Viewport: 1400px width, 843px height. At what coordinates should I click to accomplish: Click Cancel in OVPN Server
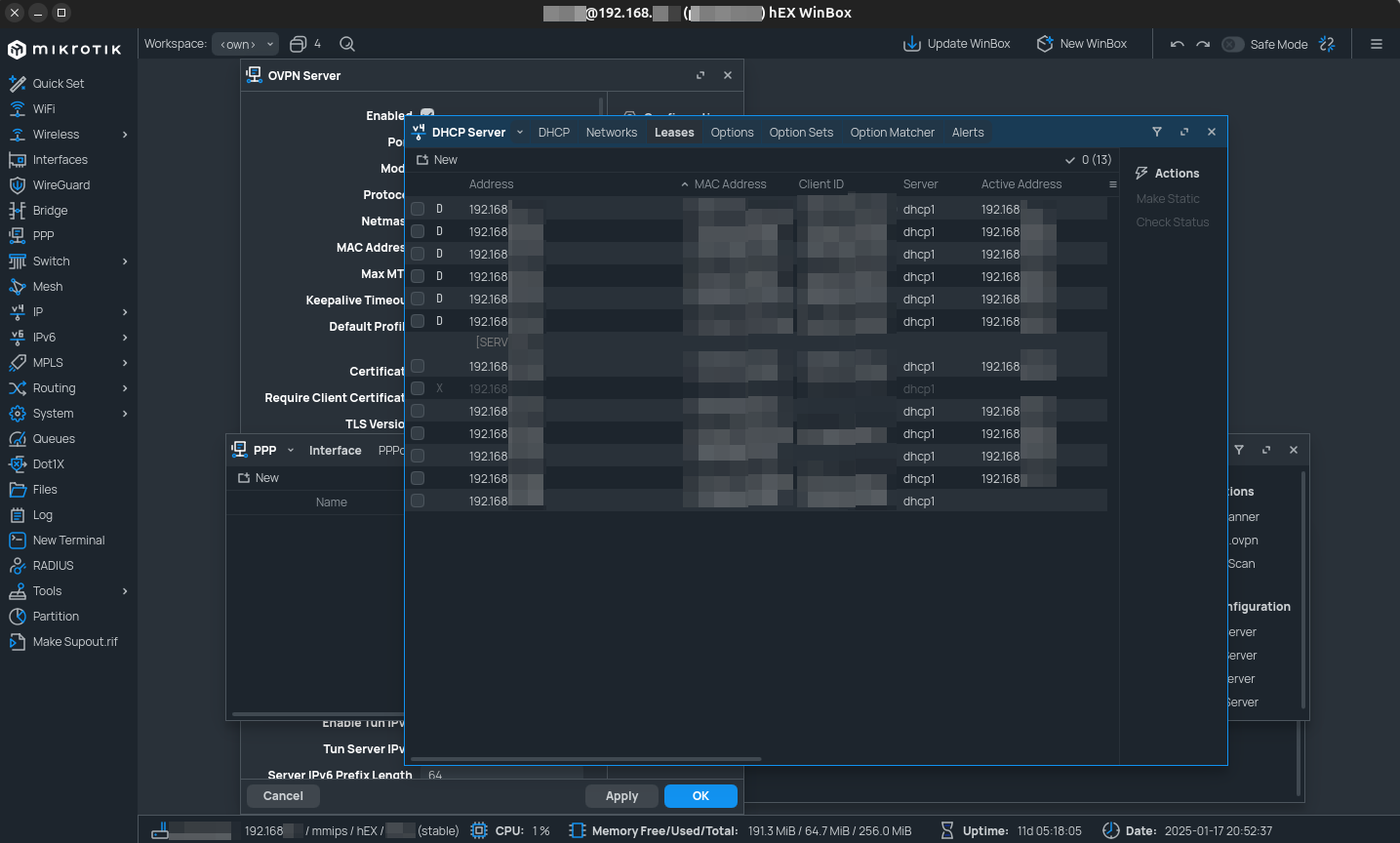(x=283, y=796)
